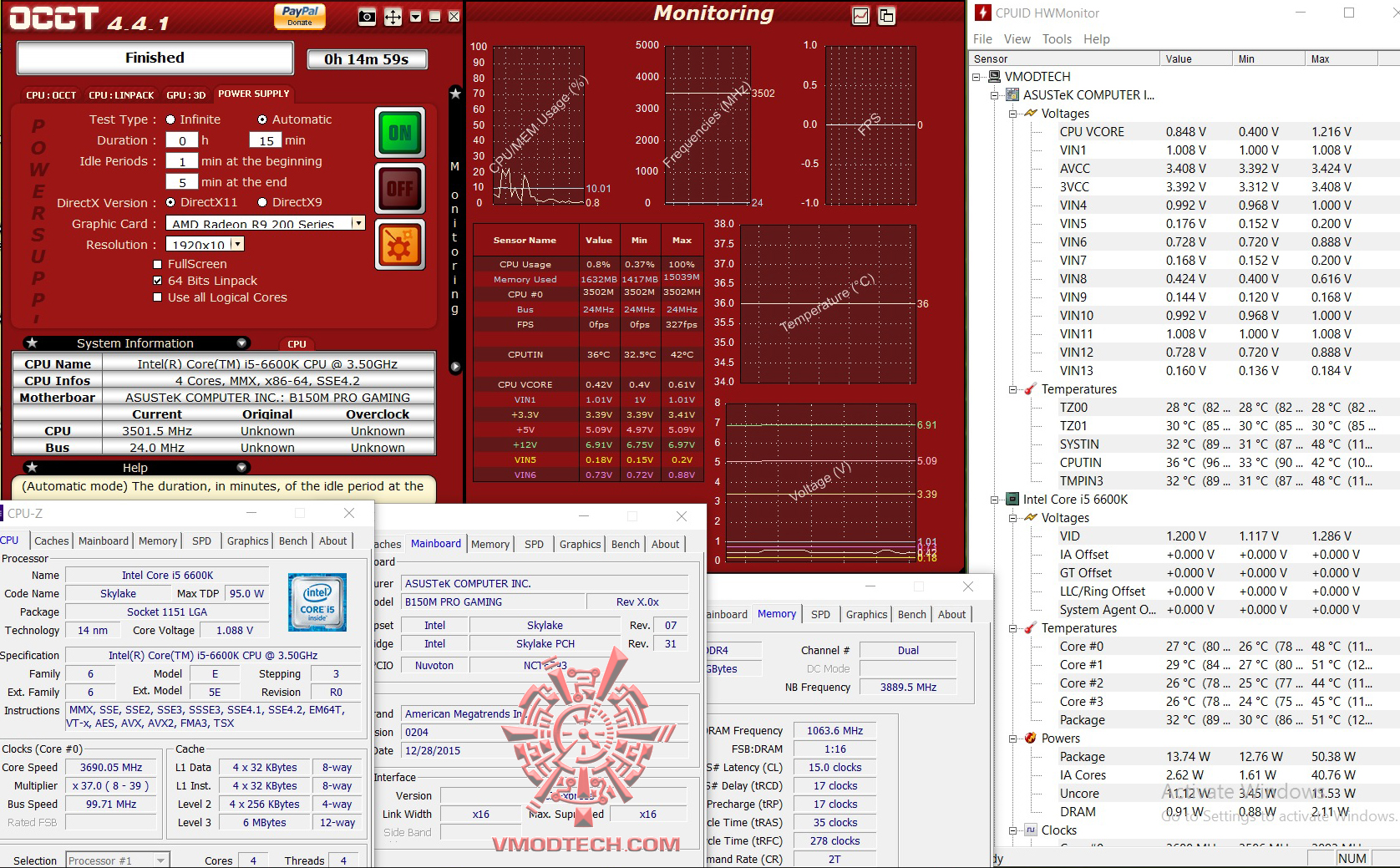Viewport: 1400px width, 868px height.
Task: Take a screenshot with OCCT camera icon
Action: (367, 17)
